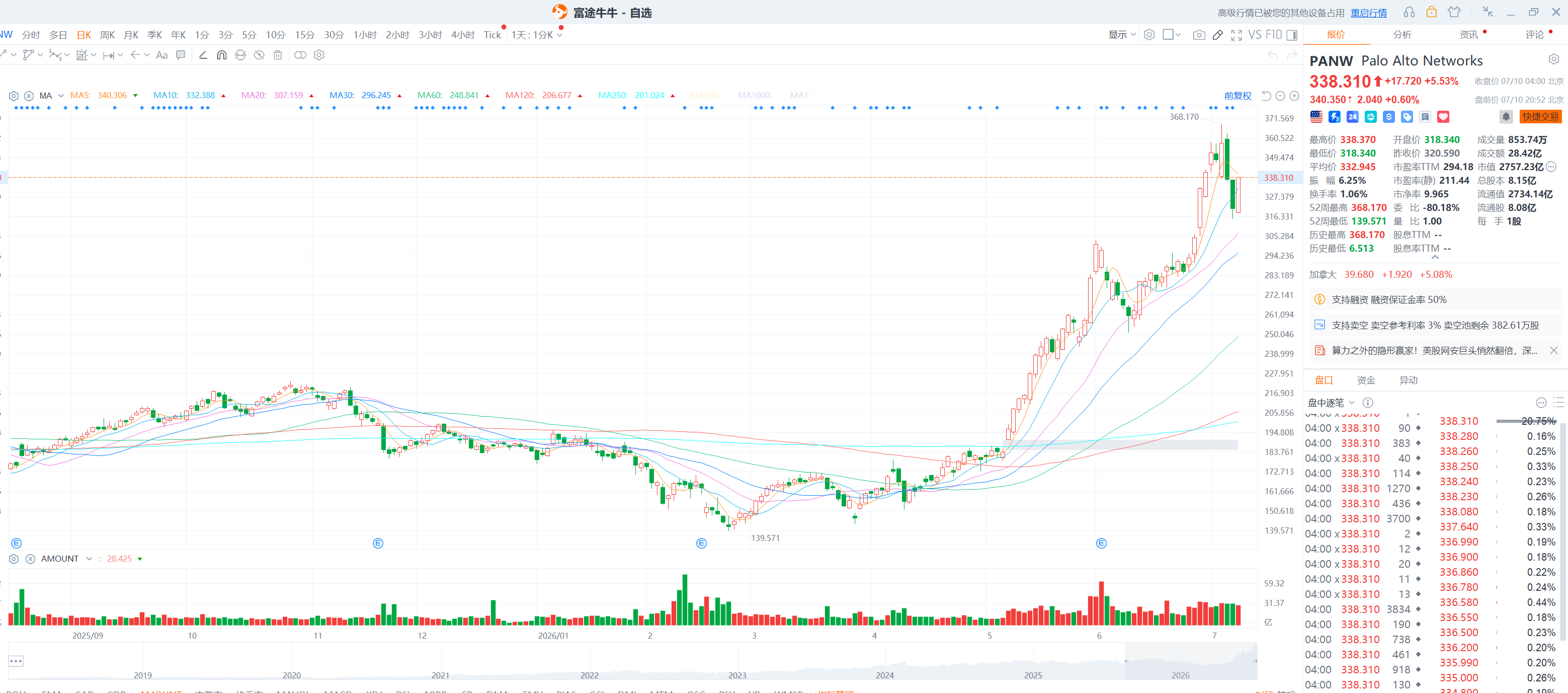Screen dimensions: 1568x693
Task: Collapse quote details chevron under 股息率TTM
Action: [1435, 257]
